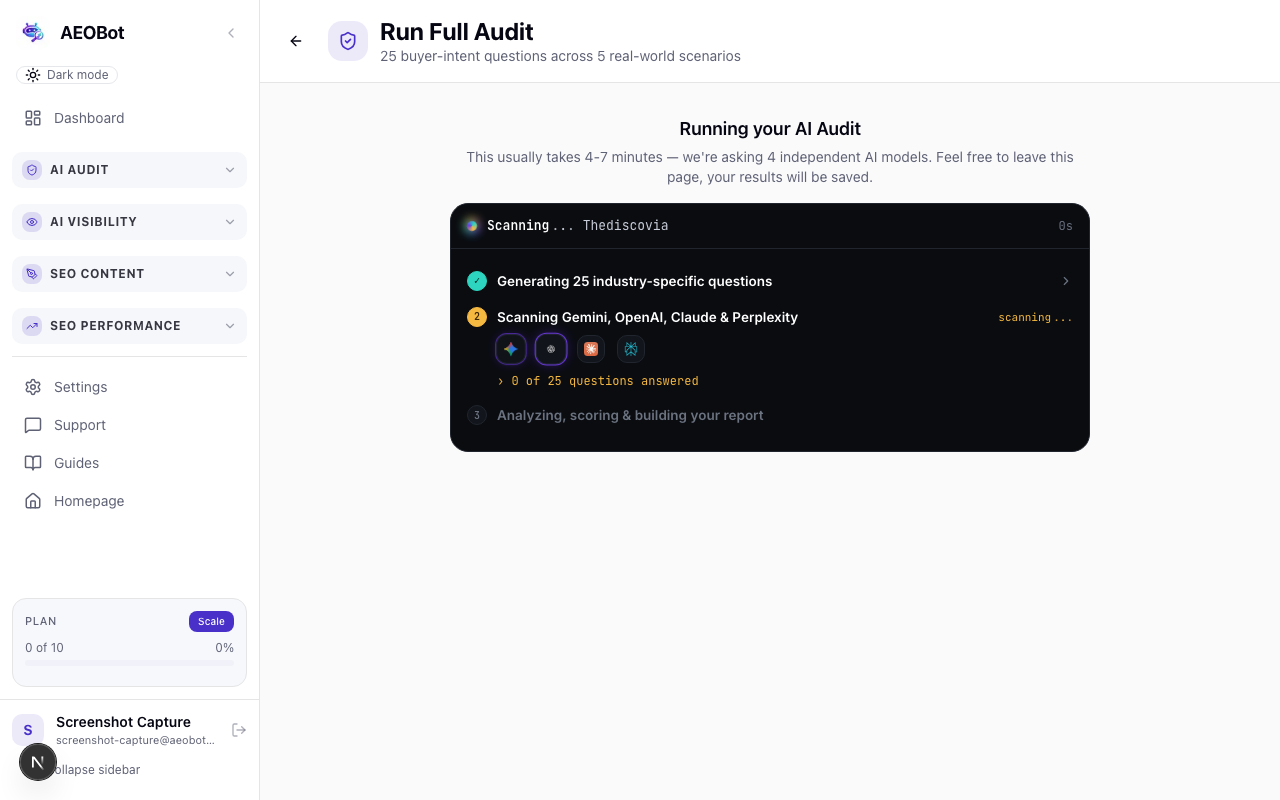Click the AEOBot robot logo icon

33,32
